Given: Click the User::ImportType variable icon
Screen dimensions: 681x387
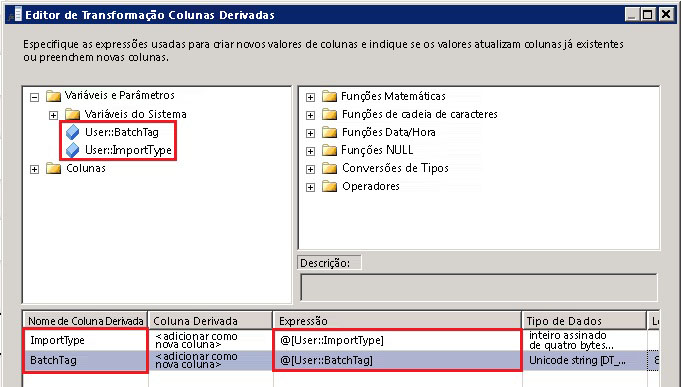Looking at the screenshot, I should point(73,150).
